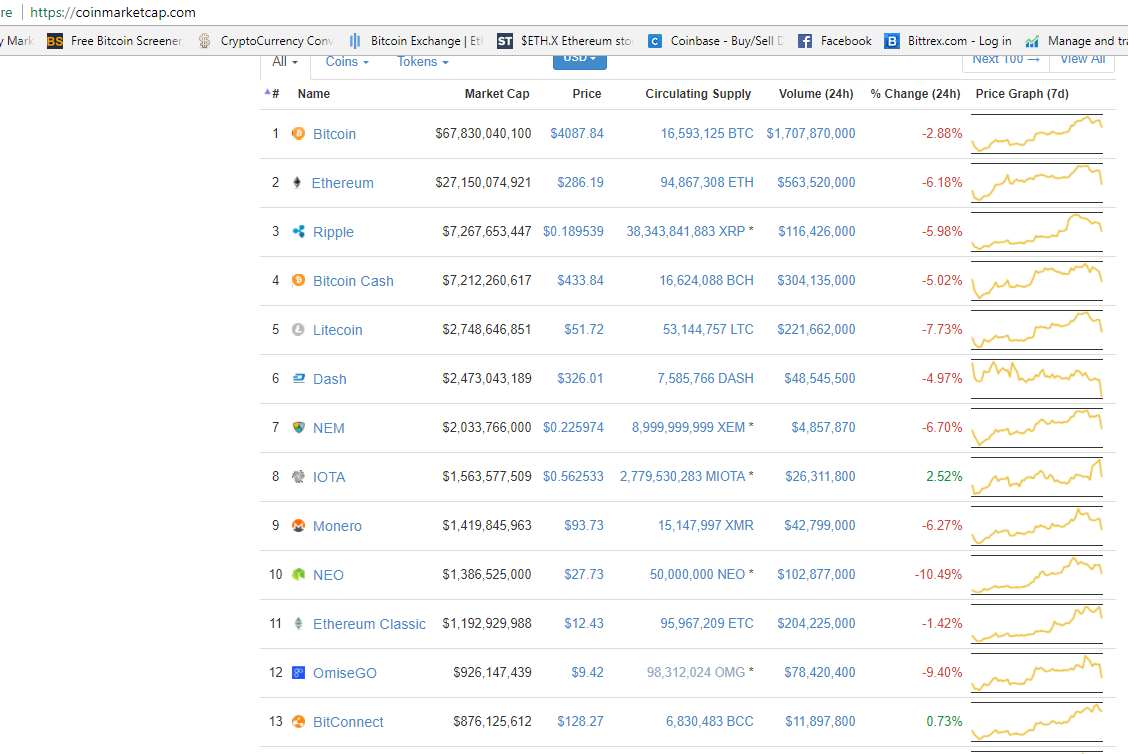Sort table by Circulating Supply column
This screenshot has height=754, width=1128.
coord(698,94)
